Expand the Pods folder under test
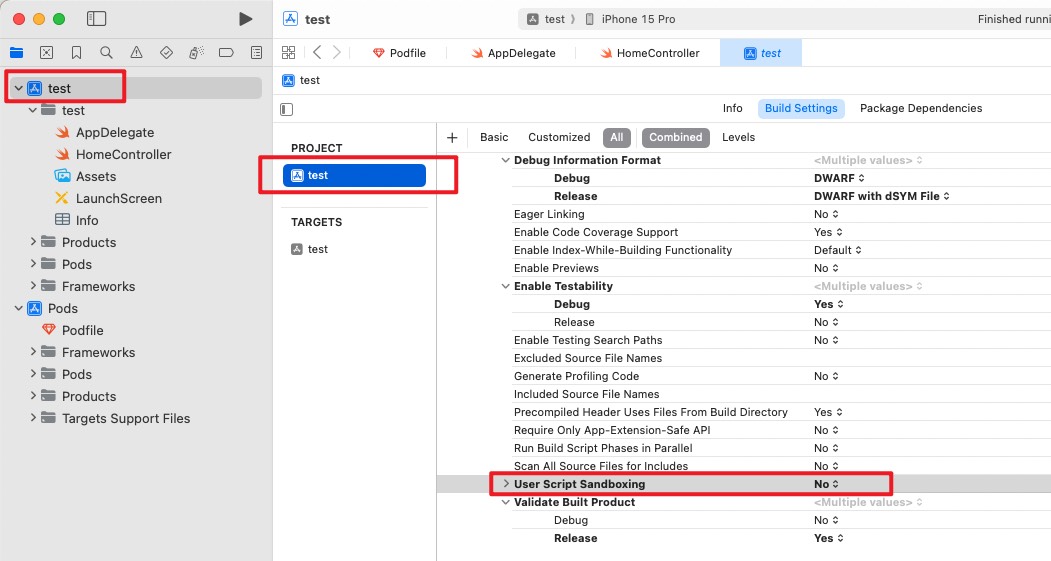1051x561 pixels. pos(33,264)
